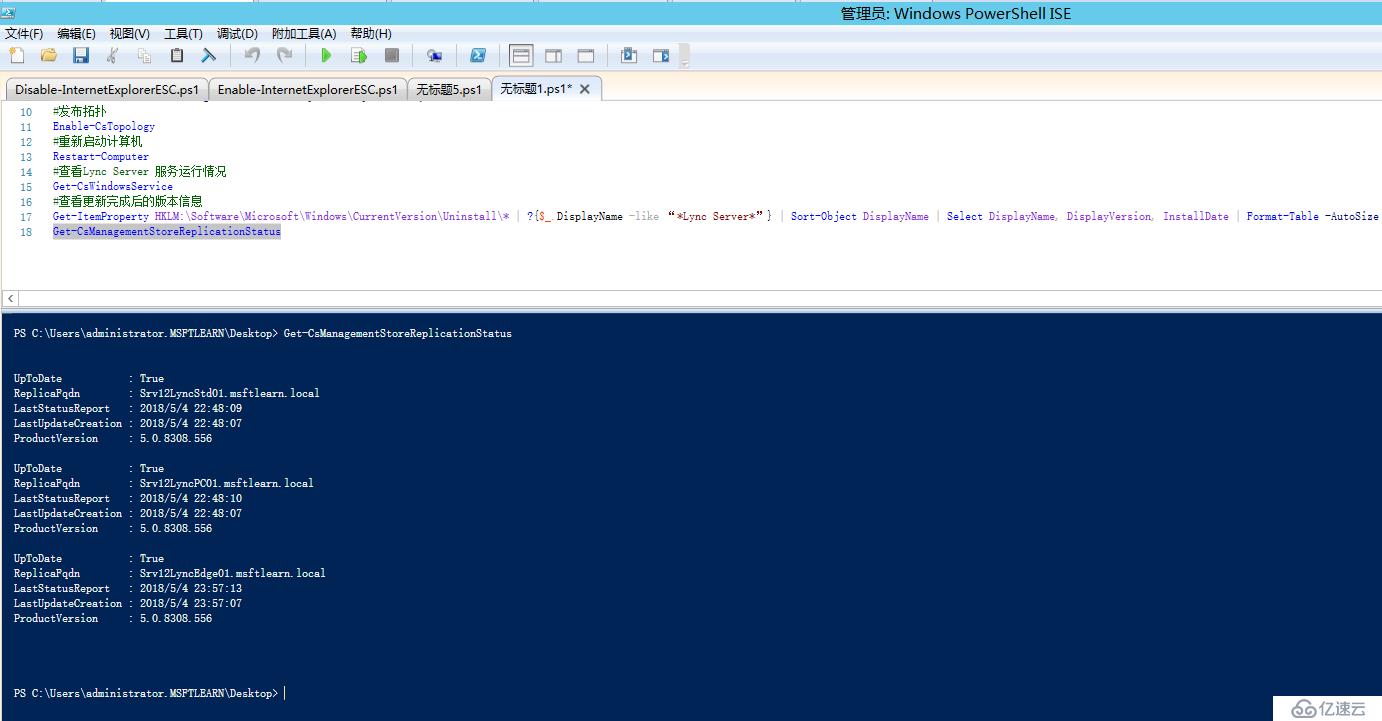Open the 工具(T) menu
The width and height of the screenshot is (1382, 721).
(183, 34)
